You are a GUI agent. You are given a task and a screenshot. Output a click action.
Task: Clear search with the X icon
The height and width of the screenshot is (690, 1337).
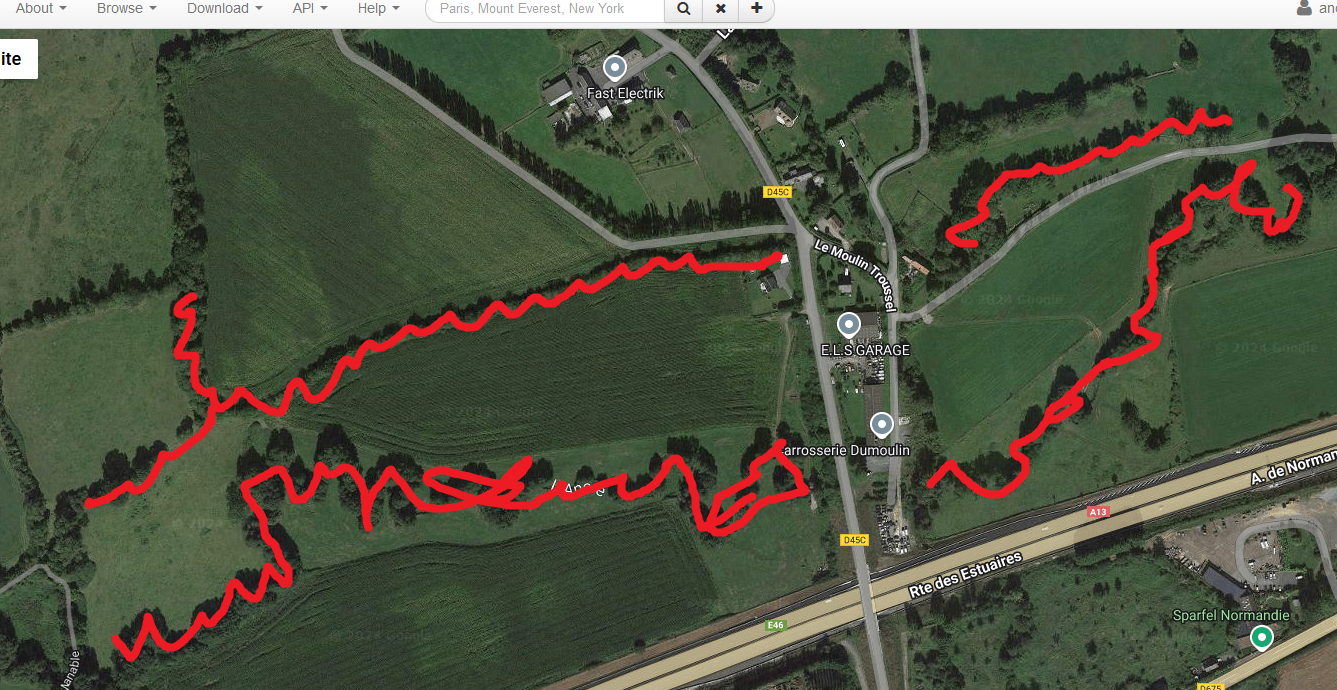click(720, 8)
